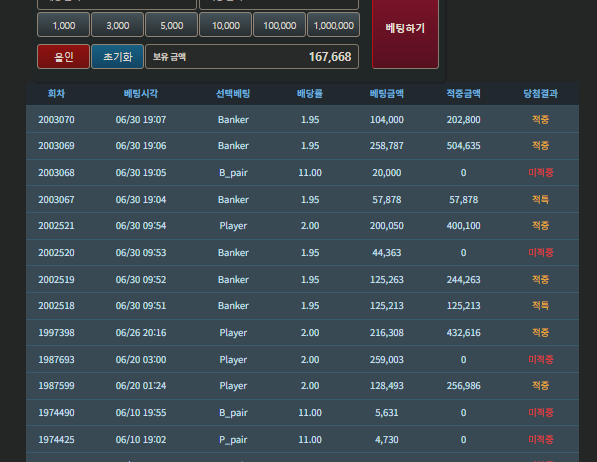
Task: Reset the amount with 초기화 button
Action: (x=118, y=57)
